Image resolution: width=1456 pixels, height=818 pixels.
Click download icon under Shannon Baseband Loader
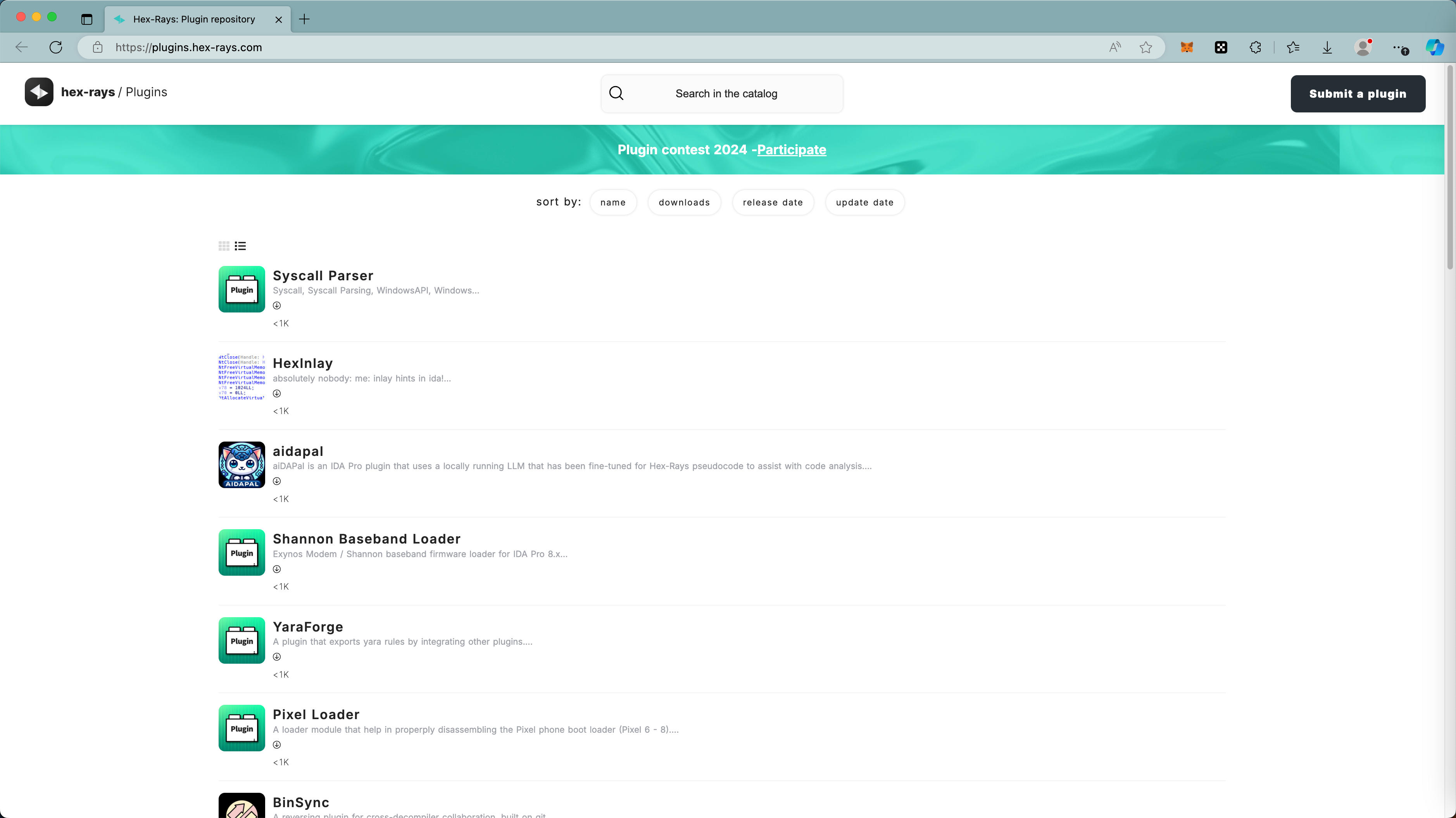276,569
